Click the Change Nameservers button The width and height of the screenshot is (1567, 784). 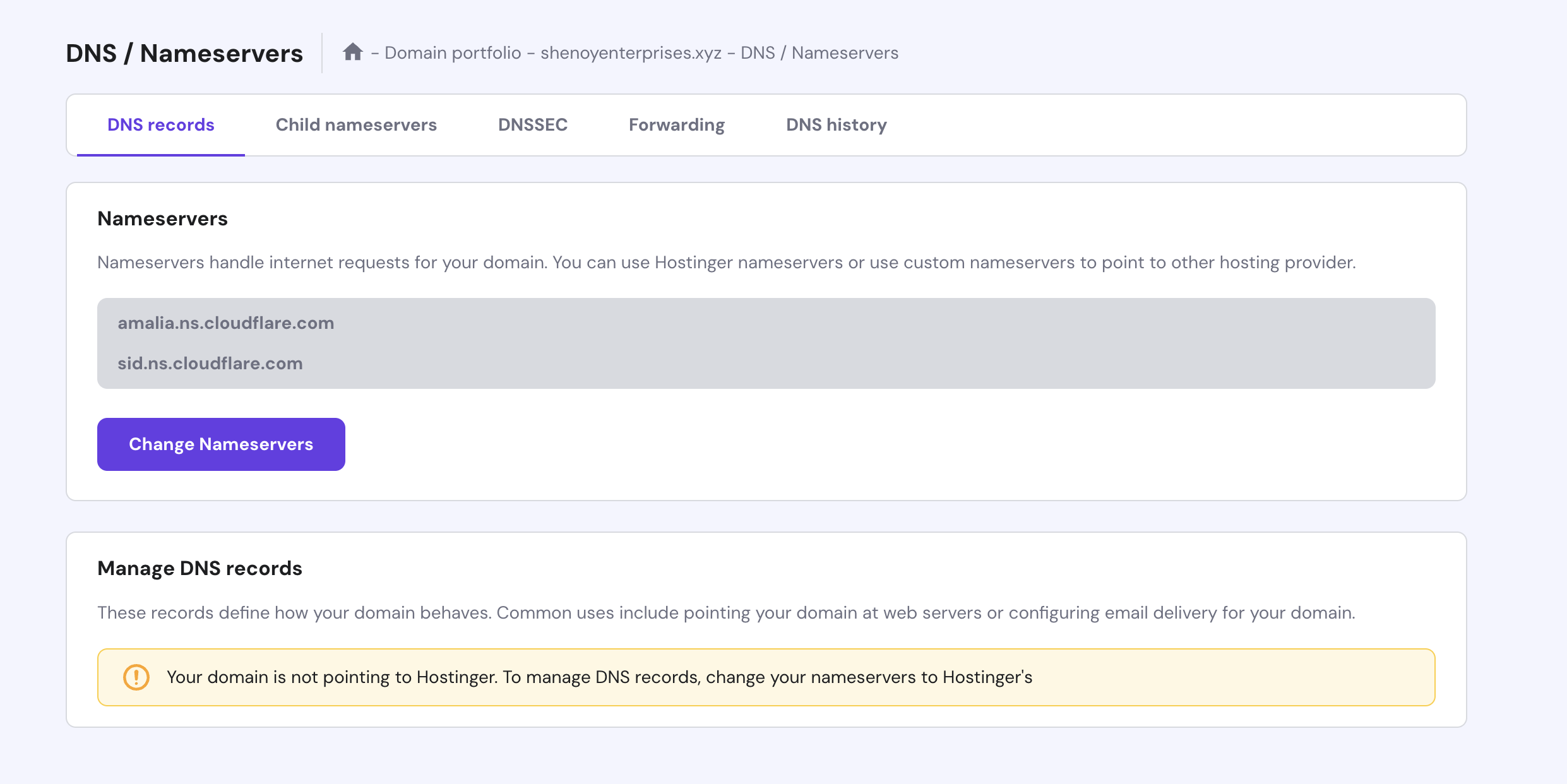[221, 444]
